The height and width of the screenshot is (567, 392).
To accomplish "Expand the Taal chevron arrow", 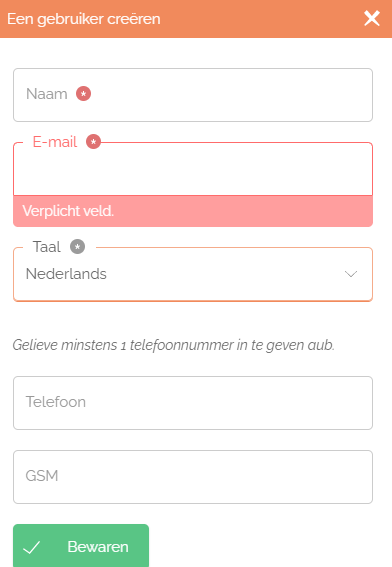I will coord(351,274).
